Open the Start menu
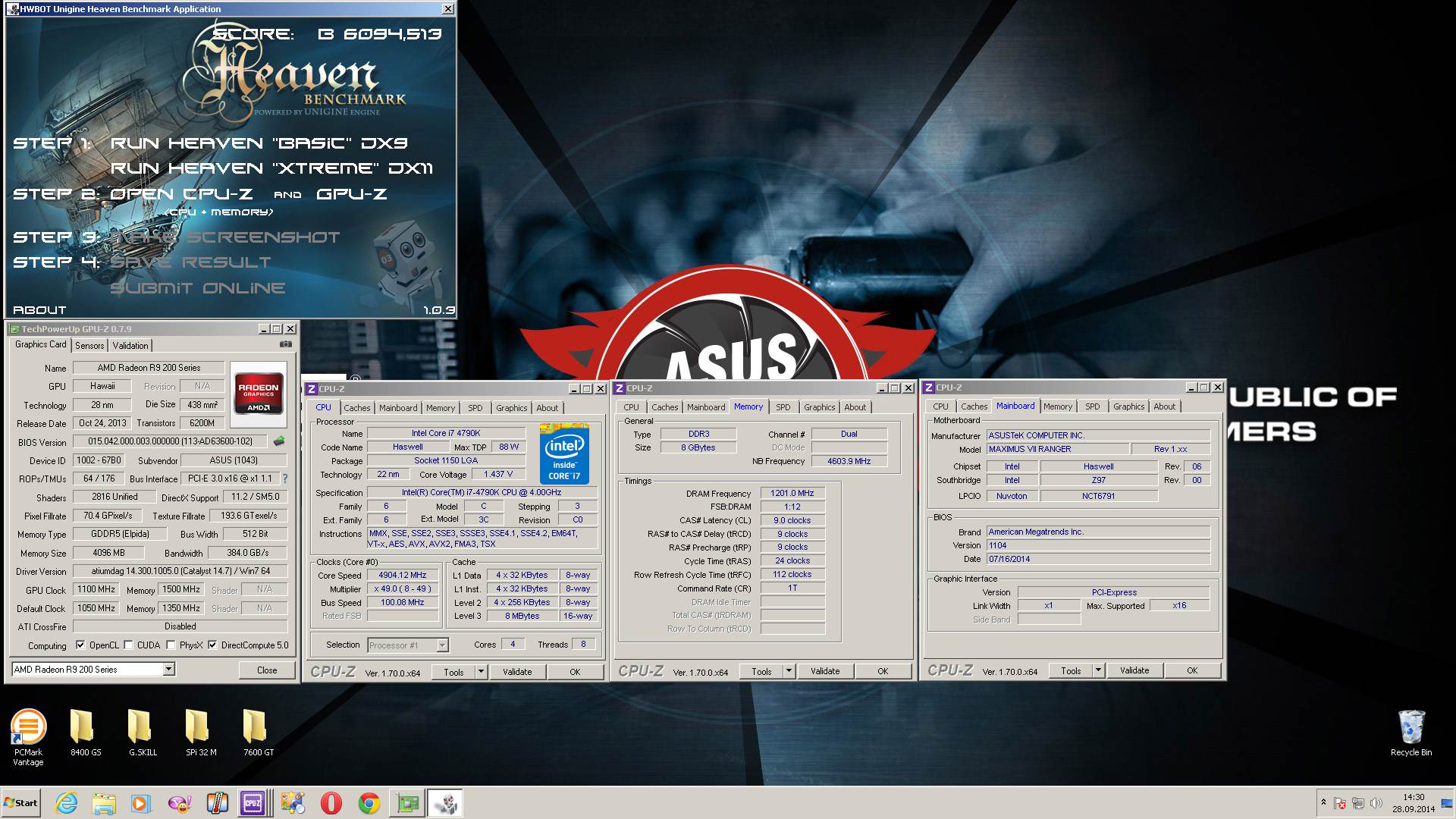Image resolution: width=1456 pixels, height=819 pixels. [x=20, y=803]
